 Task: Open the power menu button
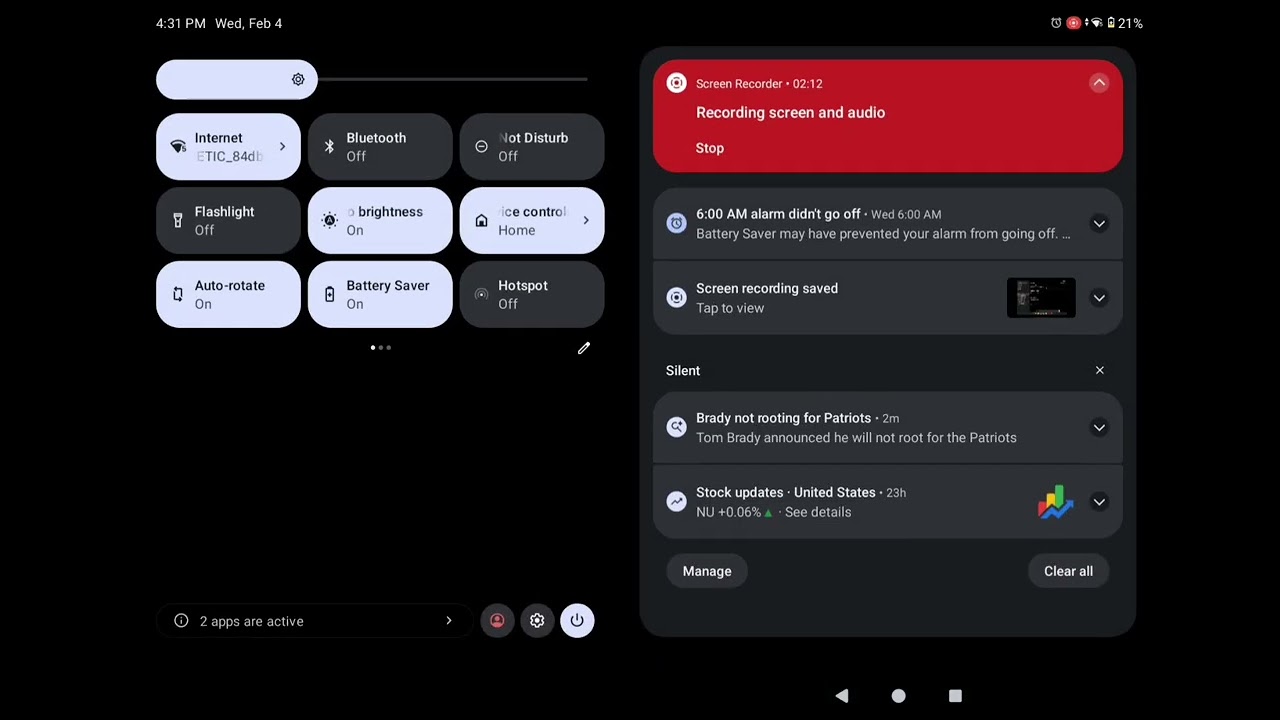(577, 621)
